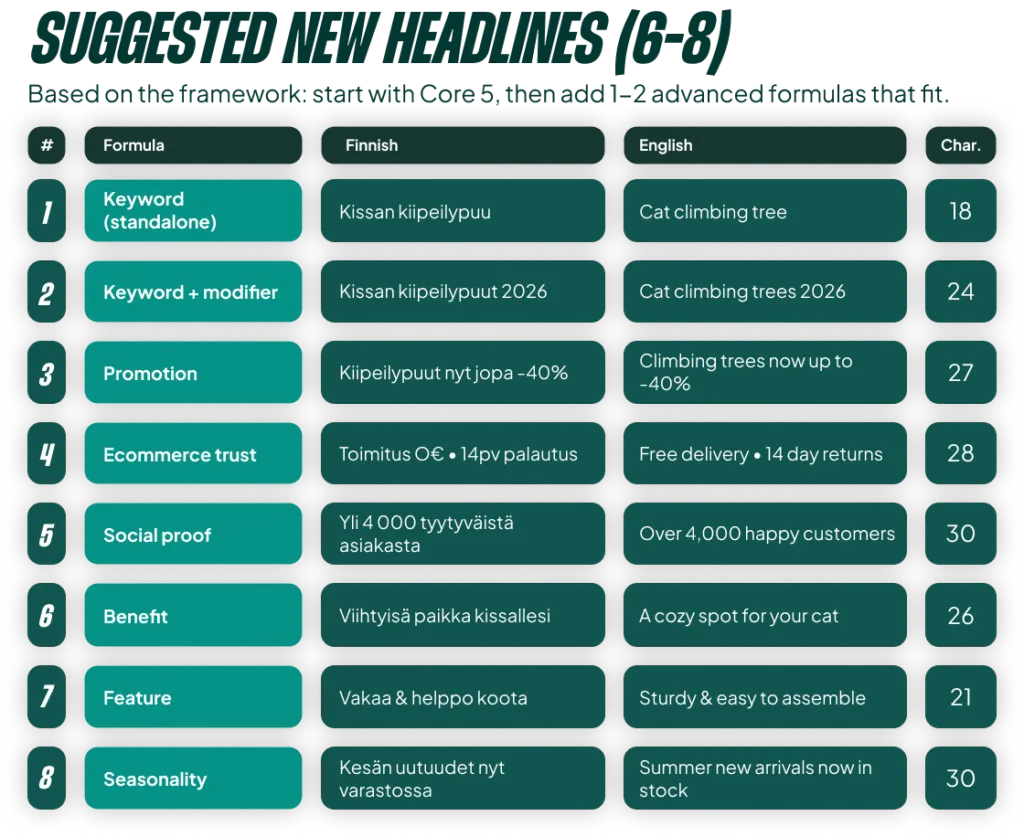Image resolution: width=1024 pixels, height=837 pixels.
Task: Select the character count "26"
Action: 961,615
